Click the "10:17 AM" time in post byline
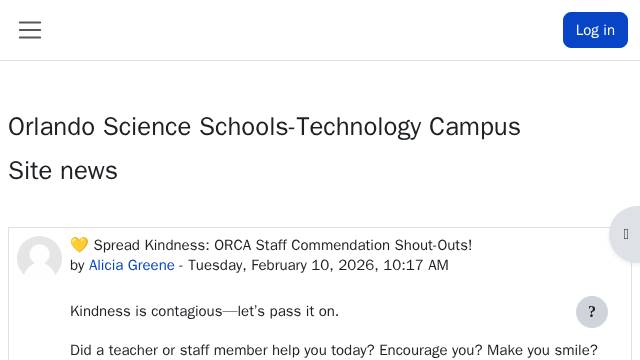The width and height of the screenshot is (640, 360). 416,265
